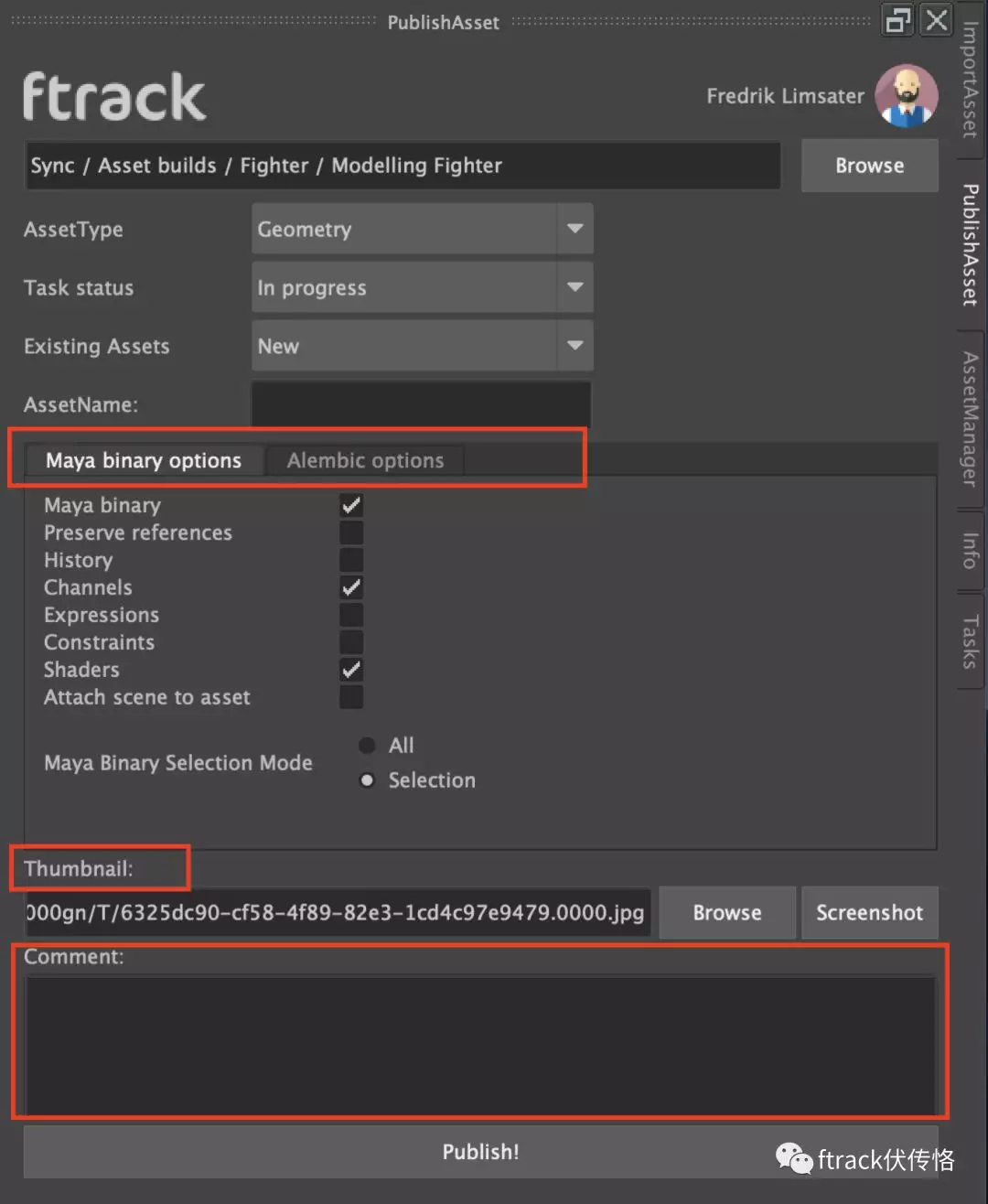Image resolution: width=988 pixels, height=1204 pixels.
Task: Click the AssetType label
Action: click(73, 230)
